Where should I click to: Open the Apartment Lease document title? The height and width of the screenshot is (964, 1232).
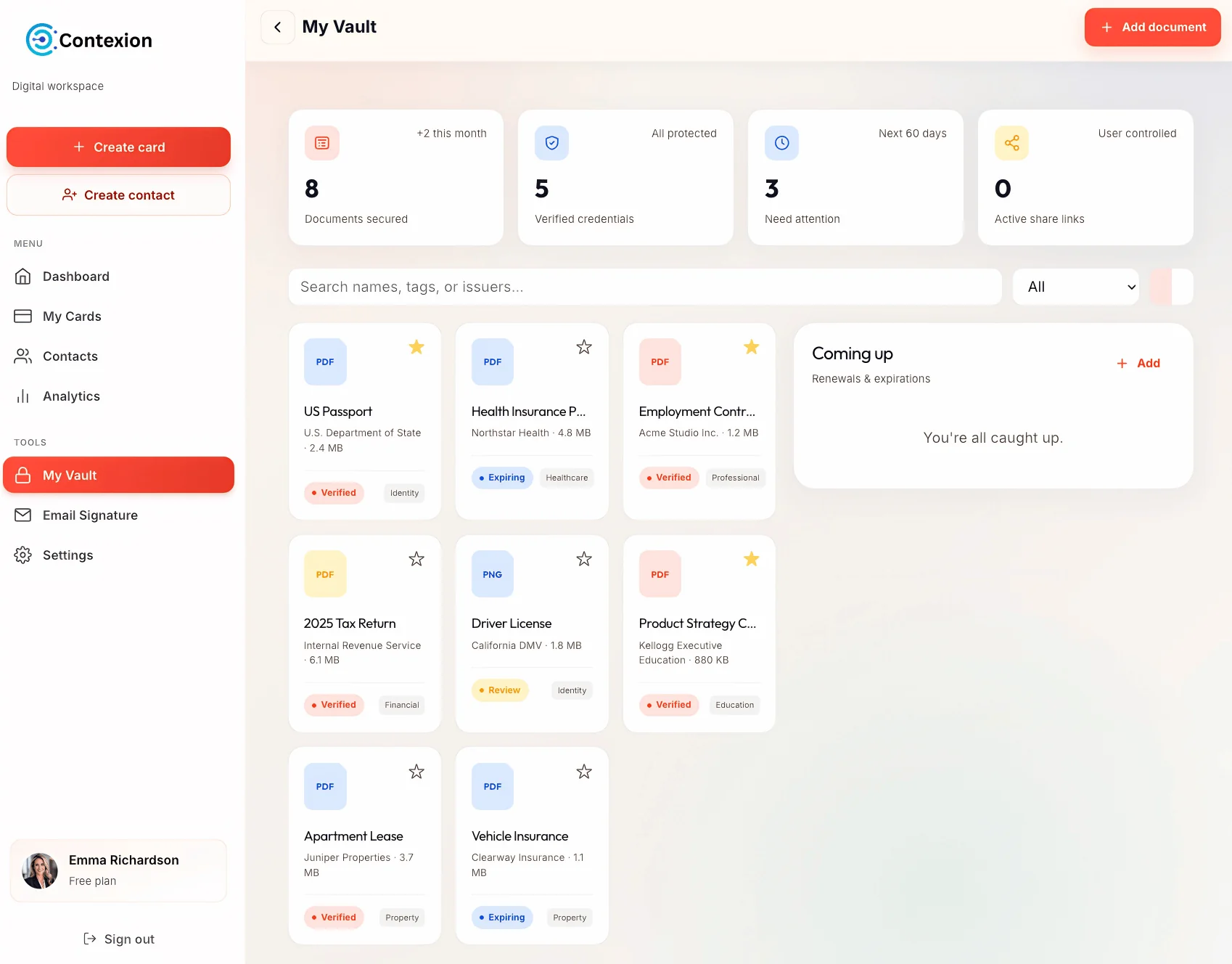click(353, 836)
